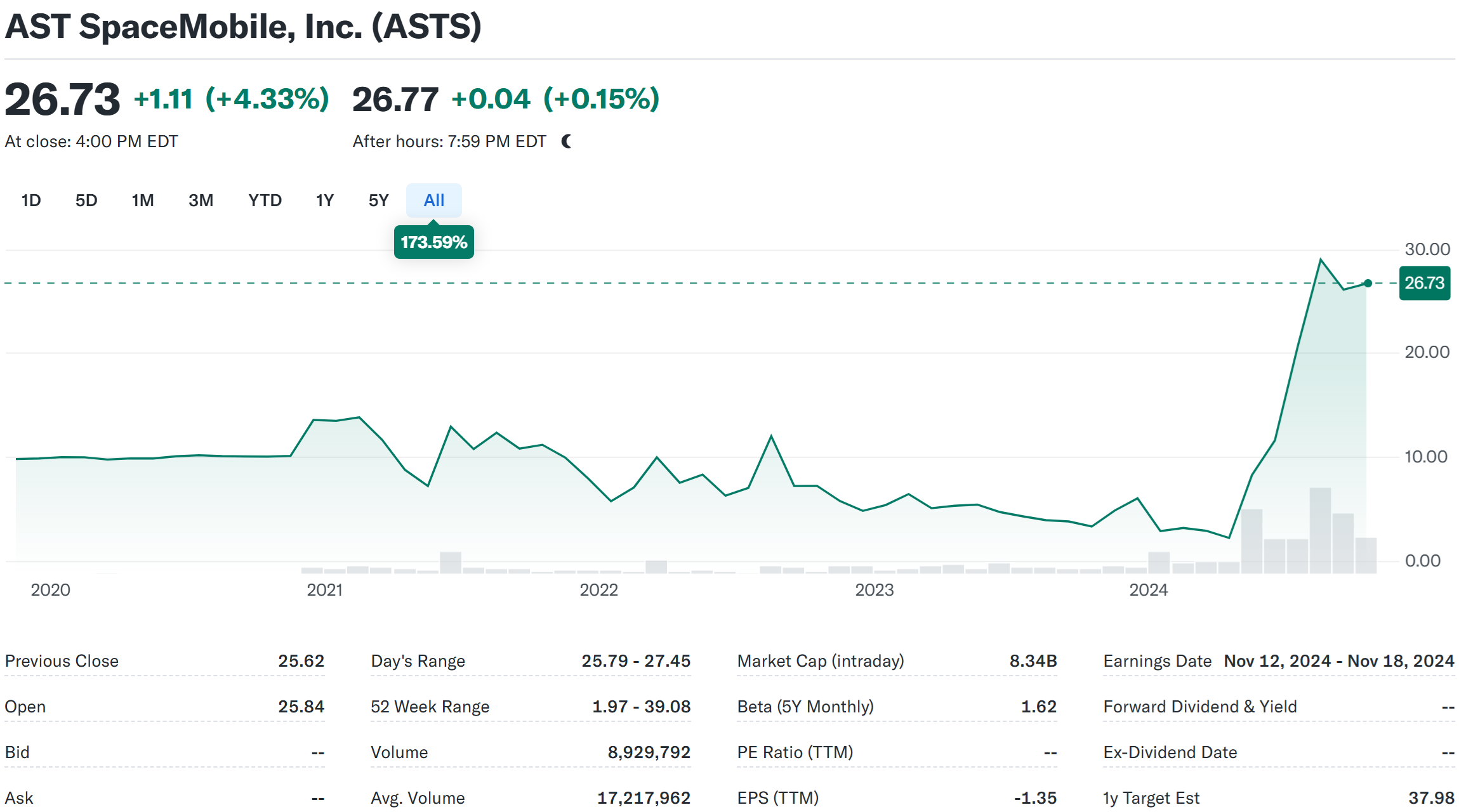Click the Ex-Dividend Date label
Screen dimensions: 1459x812
point(1170,752)
